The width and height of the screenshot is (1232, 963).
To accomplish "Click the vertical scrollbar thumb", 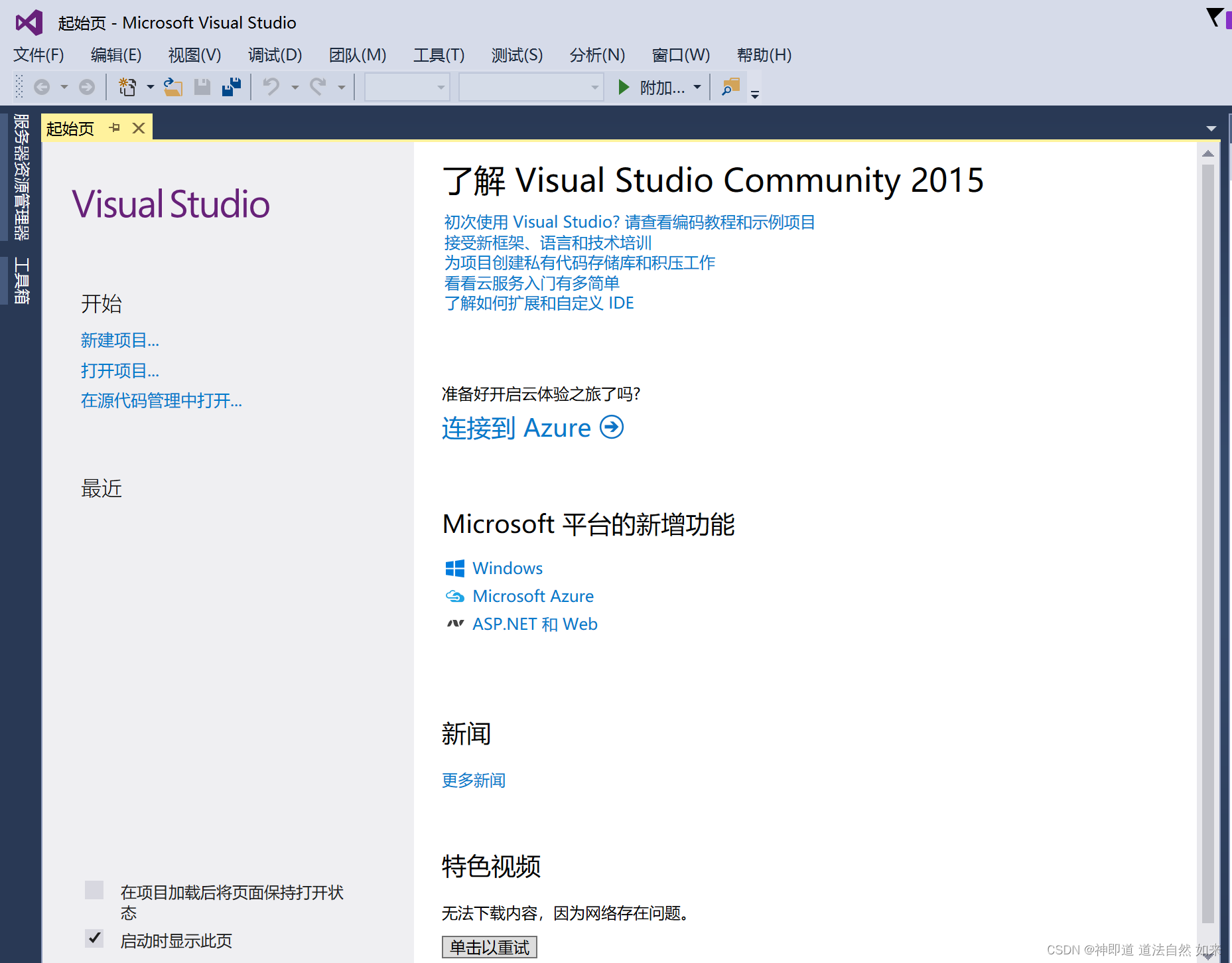I will tap(1208, 543).
